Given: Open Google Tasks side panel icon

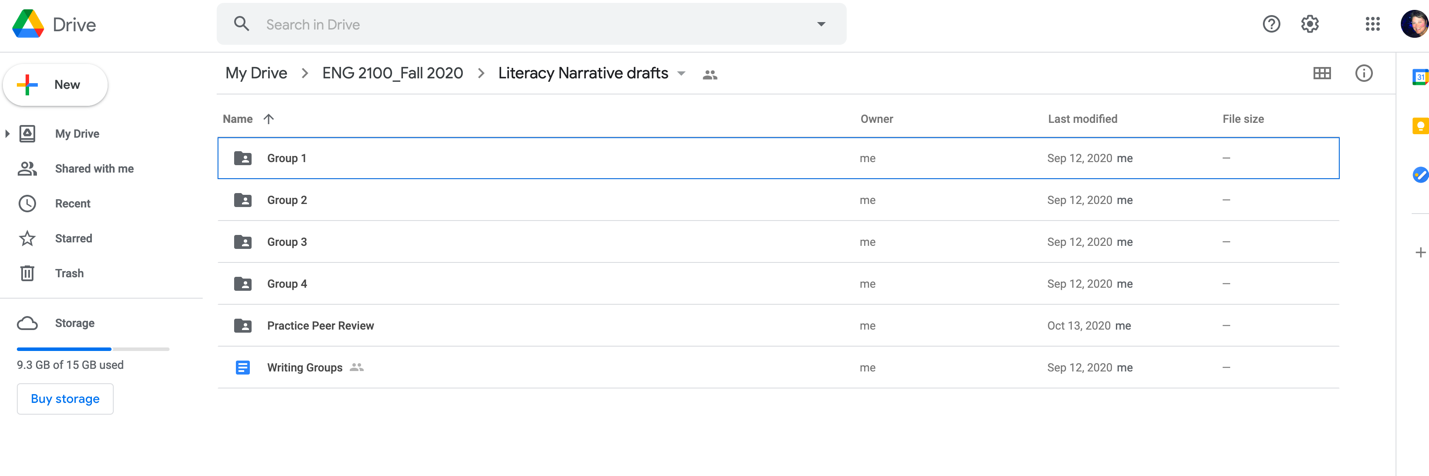Looking at the screenshot, I should click(x=1419, y=175).
